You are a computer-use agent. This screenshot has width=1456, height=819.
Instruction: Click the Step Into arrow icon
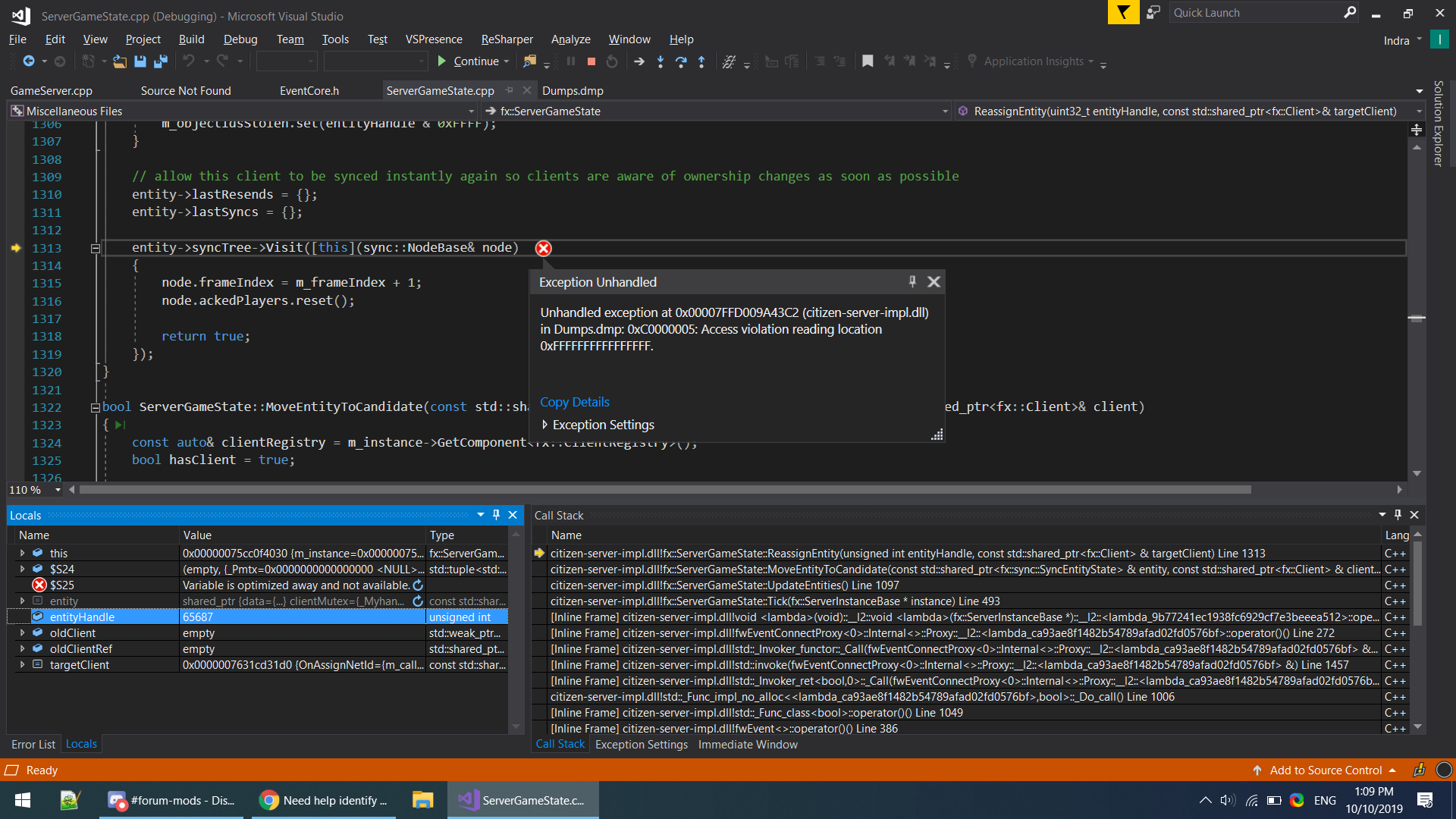click(x=661, y=61)
